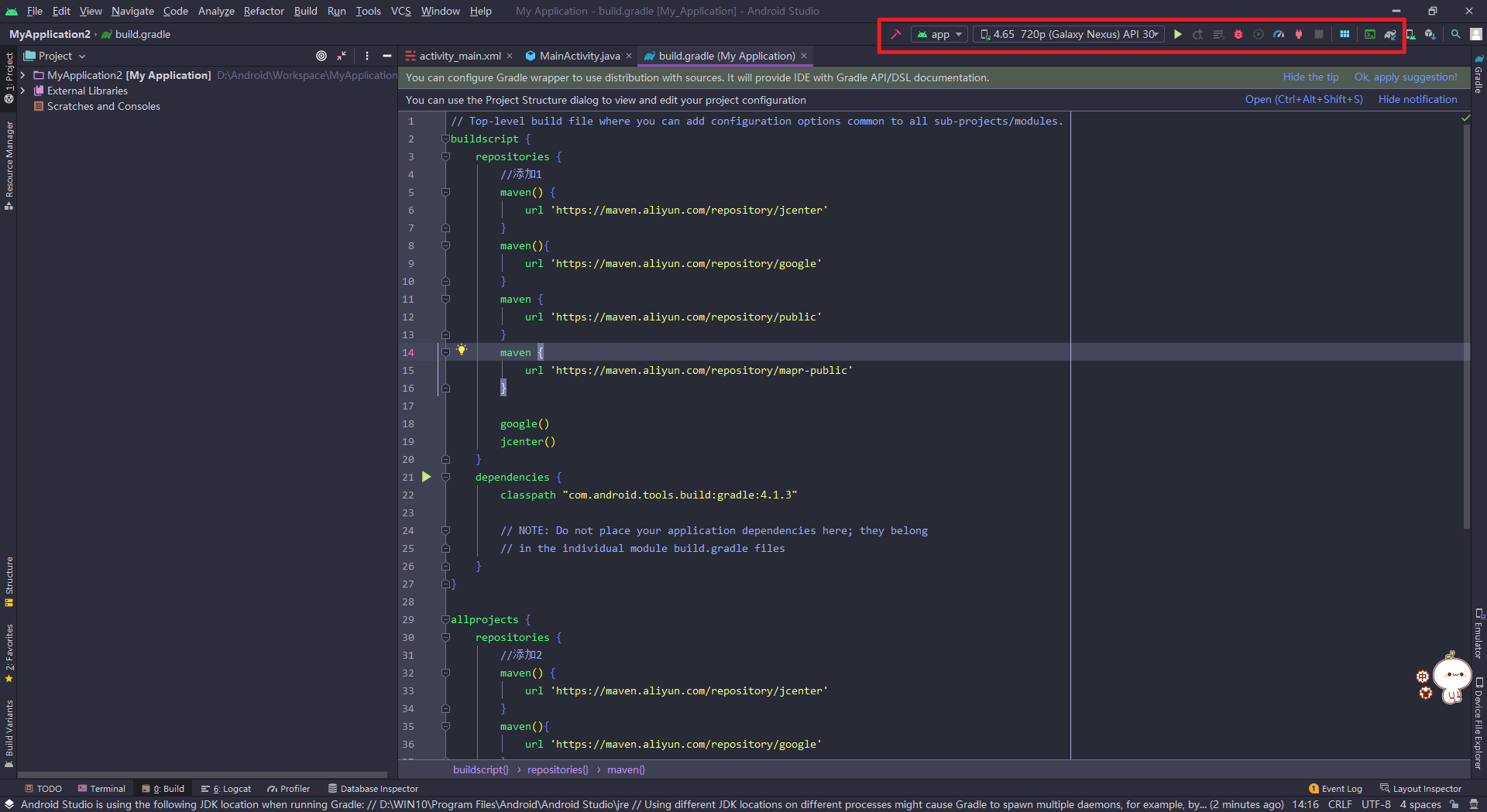Open the app run configuration dropdown
The width and height of the screenshot is (1487, 812).
pyautogui.click(x=939, y=34)
